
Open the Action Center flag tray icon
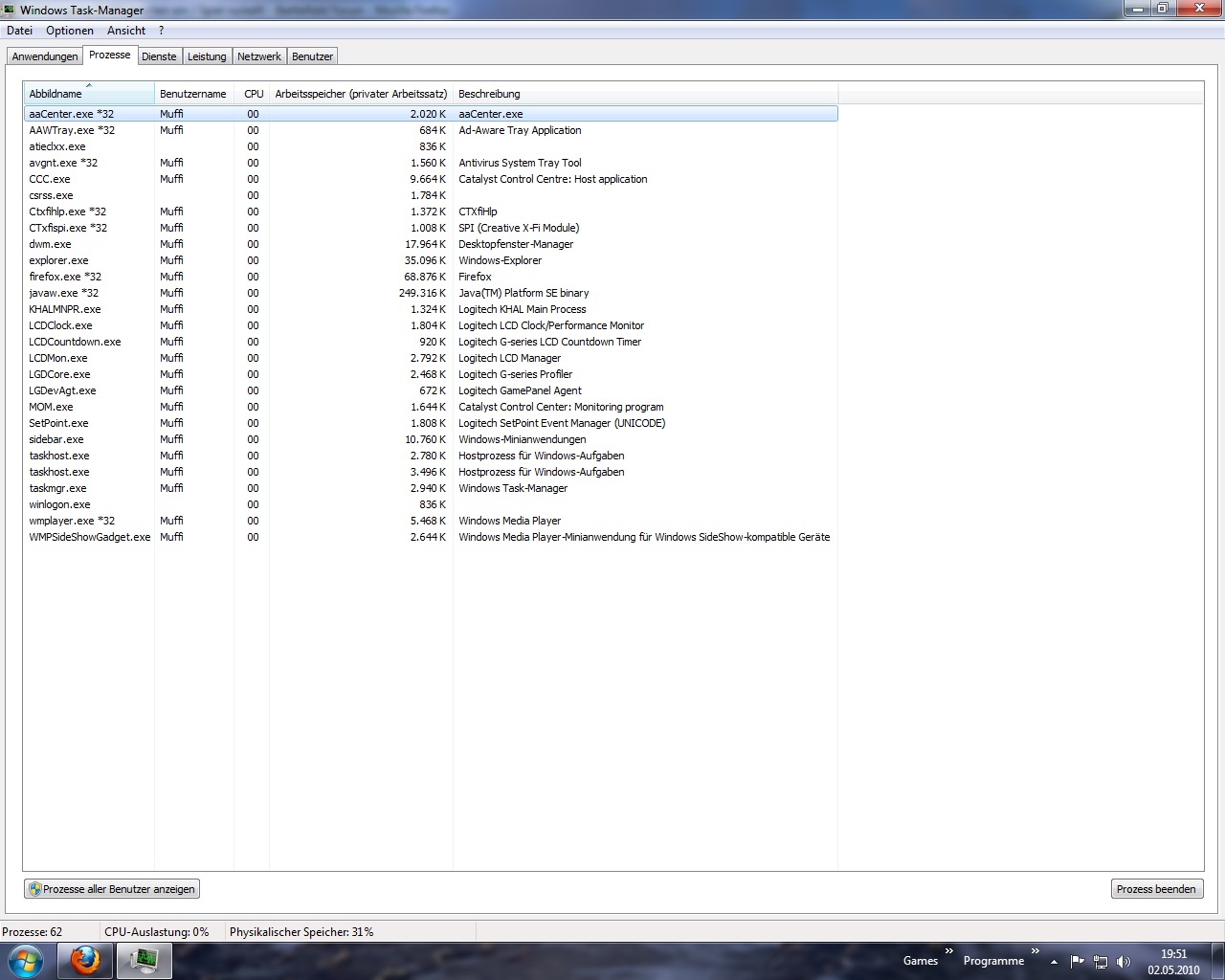click(x=1078, y=962)
